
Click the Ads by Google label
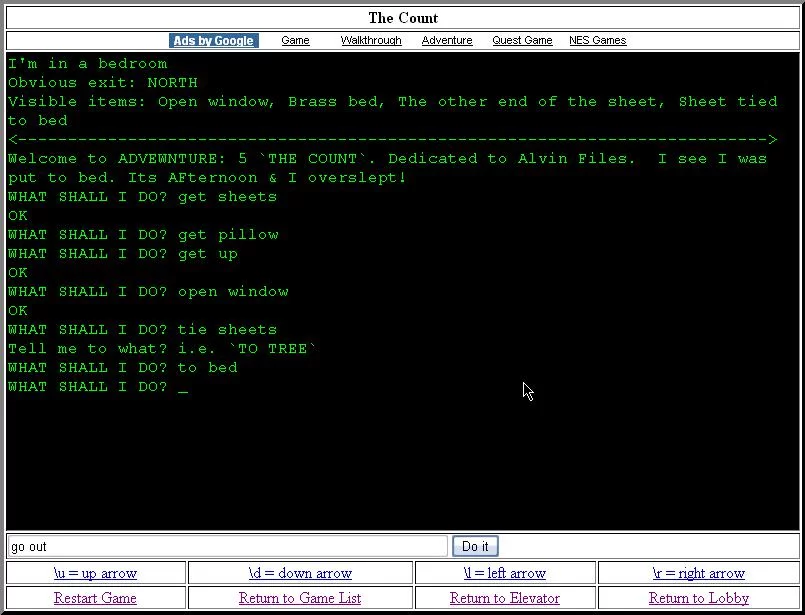click(x=214, y=41)
